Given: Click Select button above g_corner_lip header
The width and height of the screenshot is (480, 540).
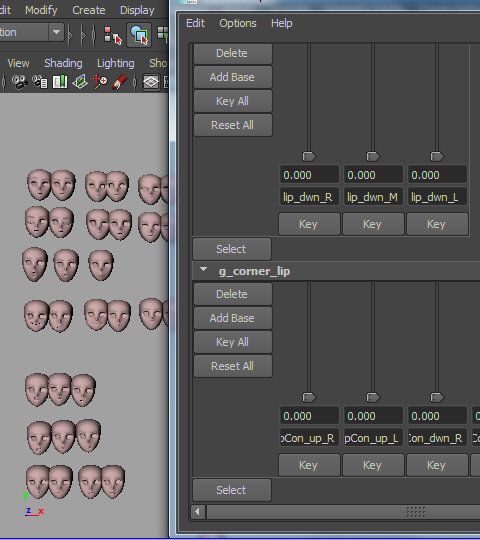Looking at the screenshot, I should [x=232, y=249].
